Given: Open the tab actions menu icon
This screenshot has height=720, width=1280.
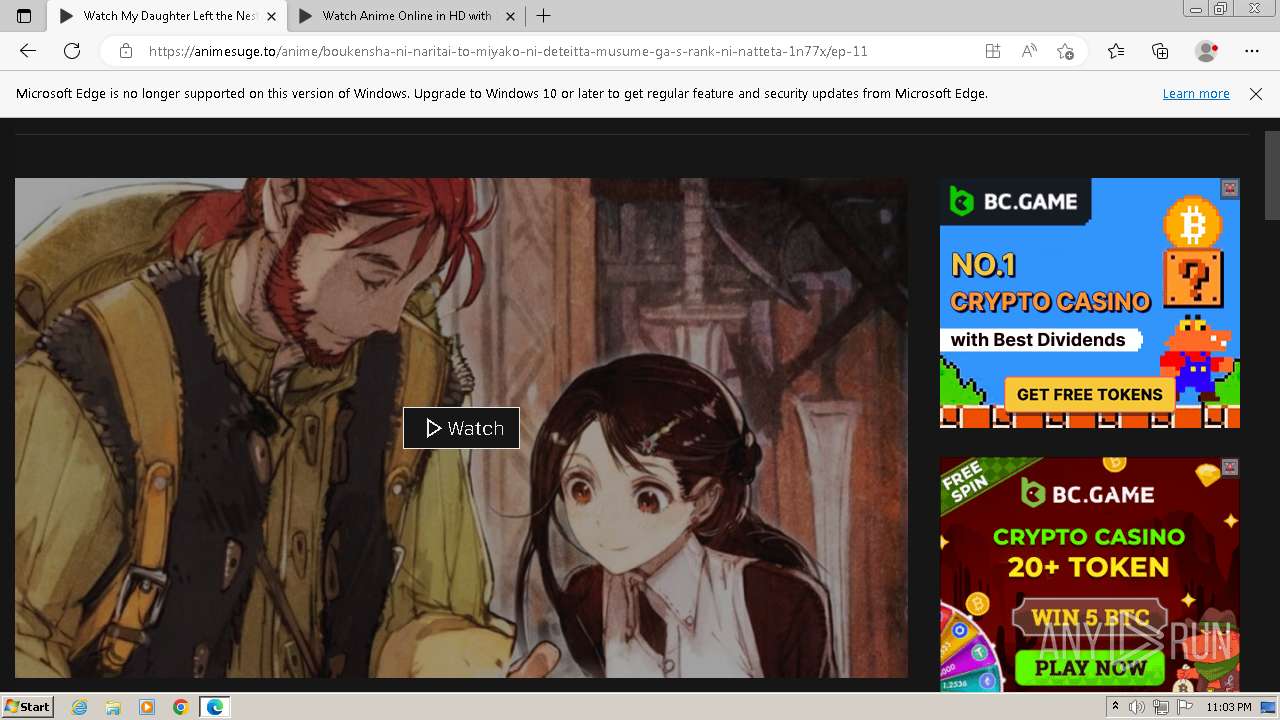Looking at the screenshot, I should point(24,16).
